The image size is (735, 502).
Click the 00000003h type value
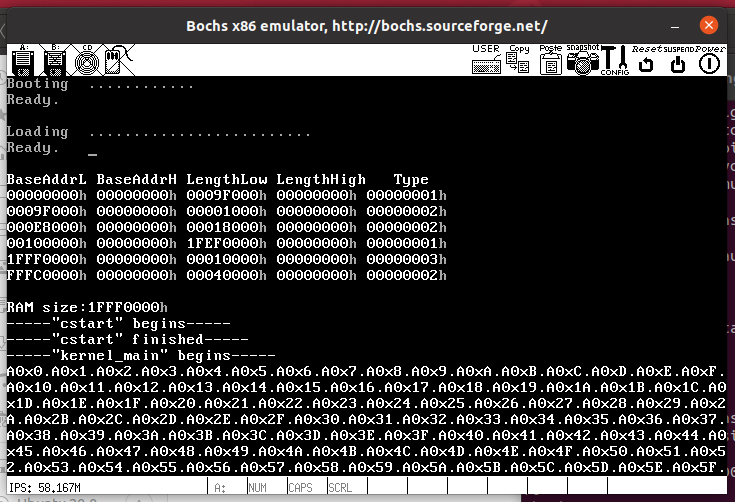[x=406, y=259]
